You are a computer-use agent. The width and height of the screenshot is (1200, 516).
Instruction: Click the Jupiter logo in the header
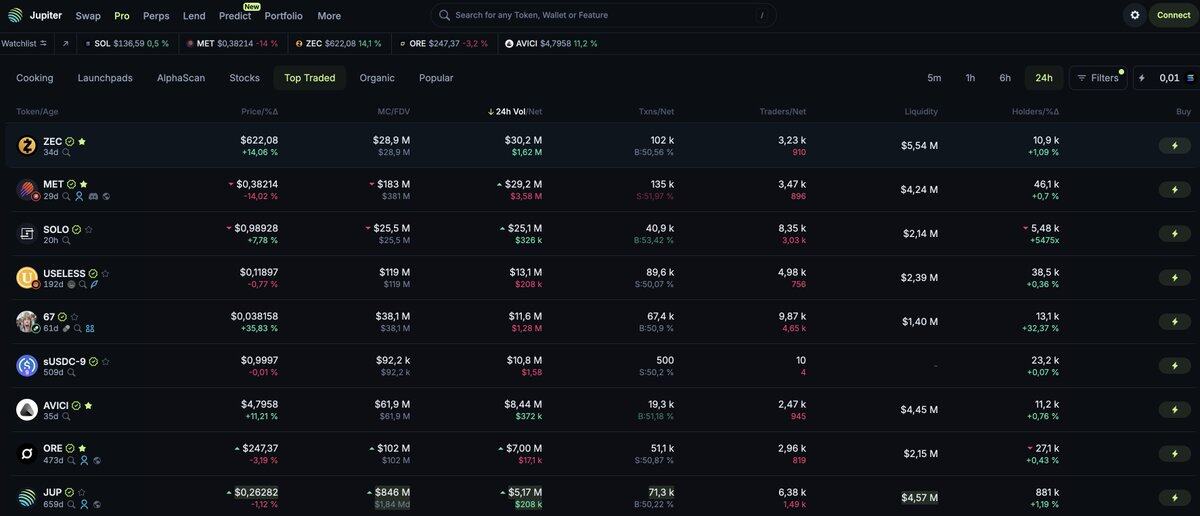(x=15, y=15)
